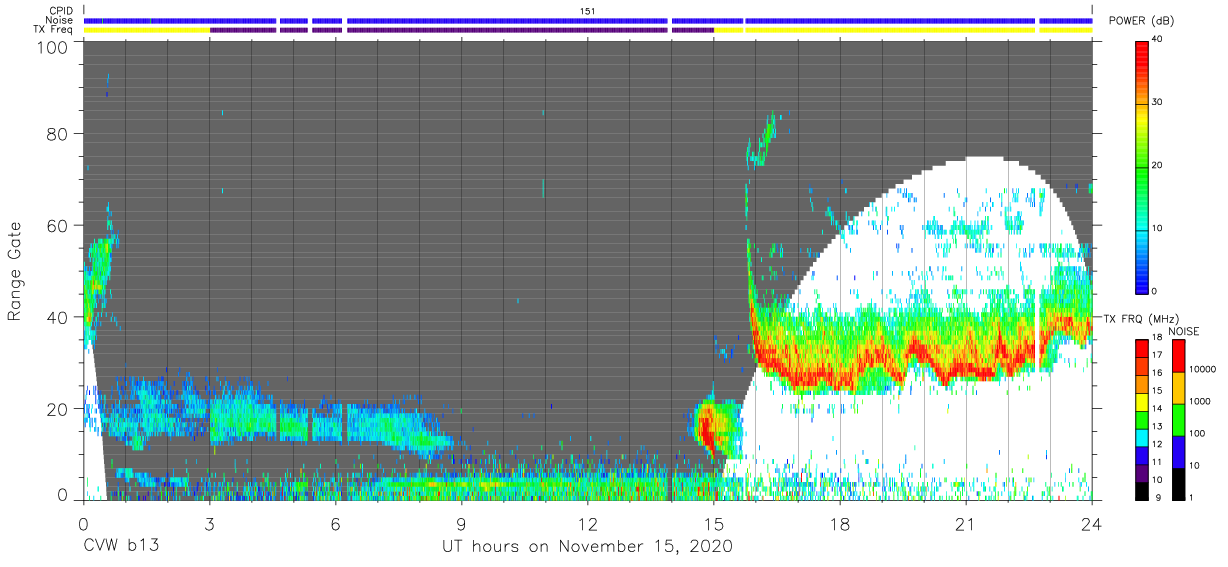Click the 21 hour tick on time axis
The height and width of the screenshot is (567, 1228).
(966, 522)
